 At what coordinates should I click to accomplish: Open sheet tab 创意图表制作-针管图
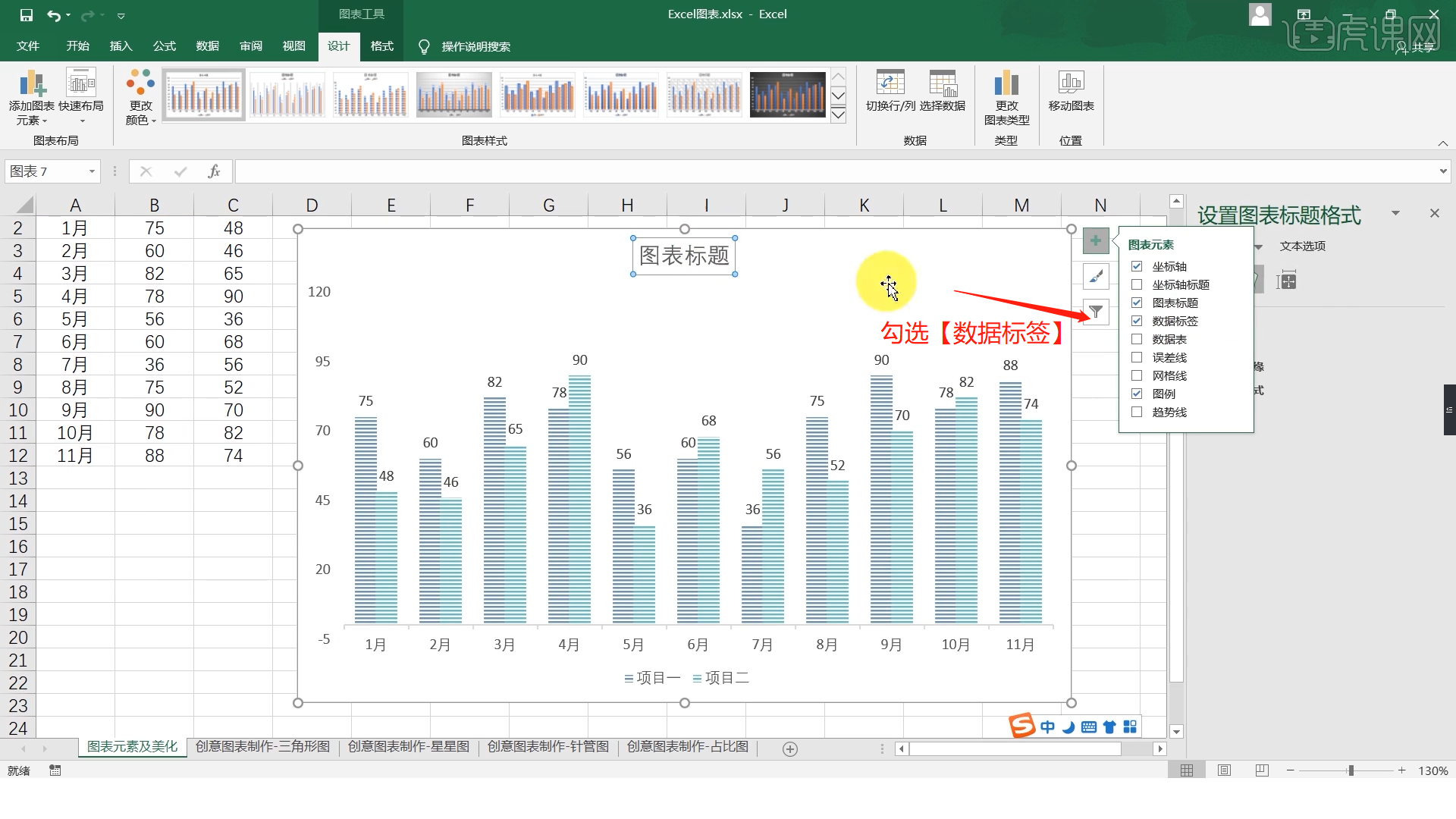tap(548, 747)
